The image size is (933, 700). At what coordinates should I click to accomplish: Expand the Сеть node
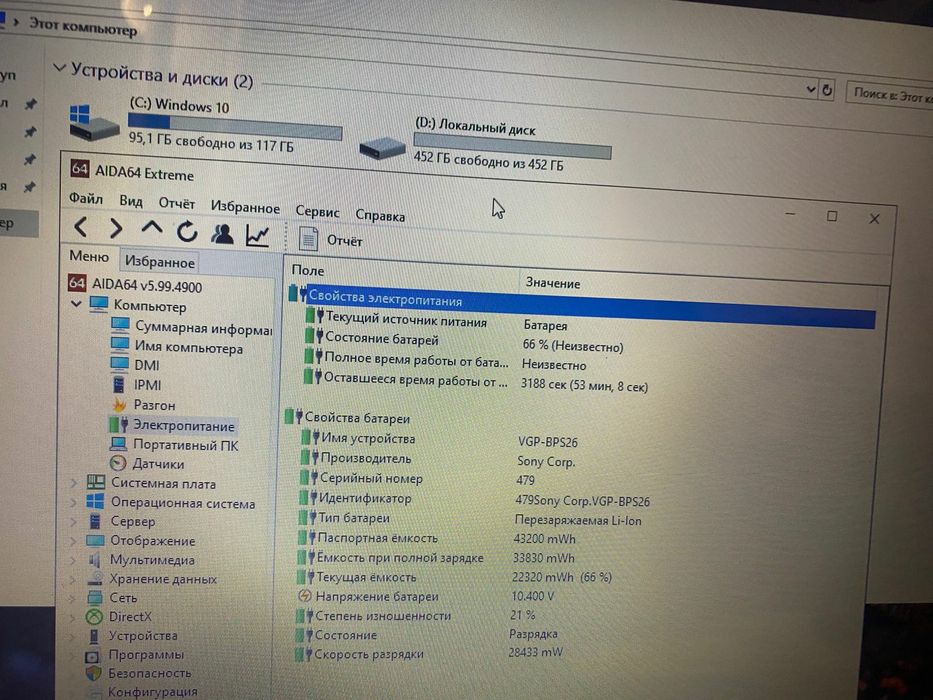coord(73,597)
